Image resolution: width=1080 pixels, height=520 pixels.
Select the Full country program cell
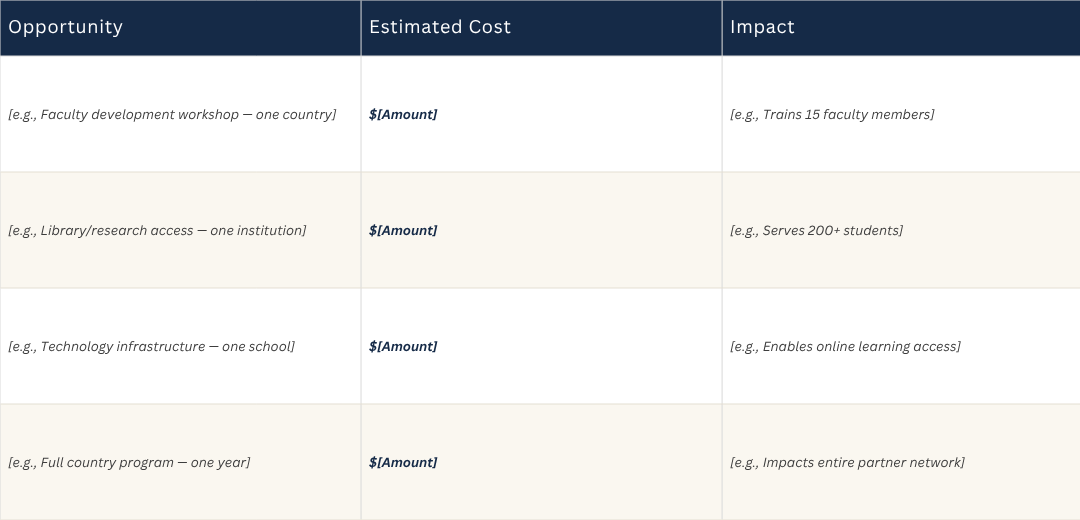(180, 462)
